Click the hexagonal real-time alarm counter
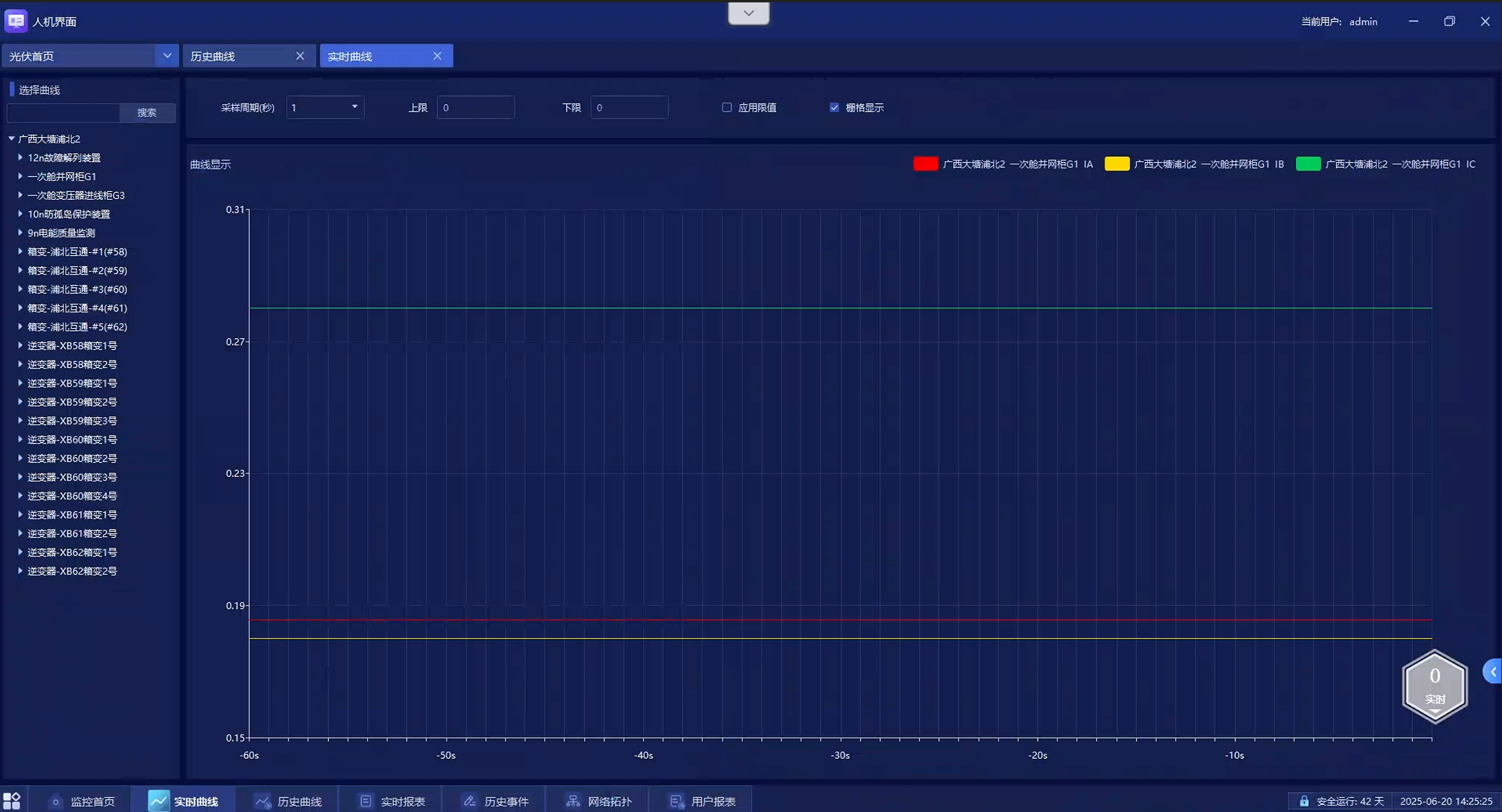 click(1434, 686)
